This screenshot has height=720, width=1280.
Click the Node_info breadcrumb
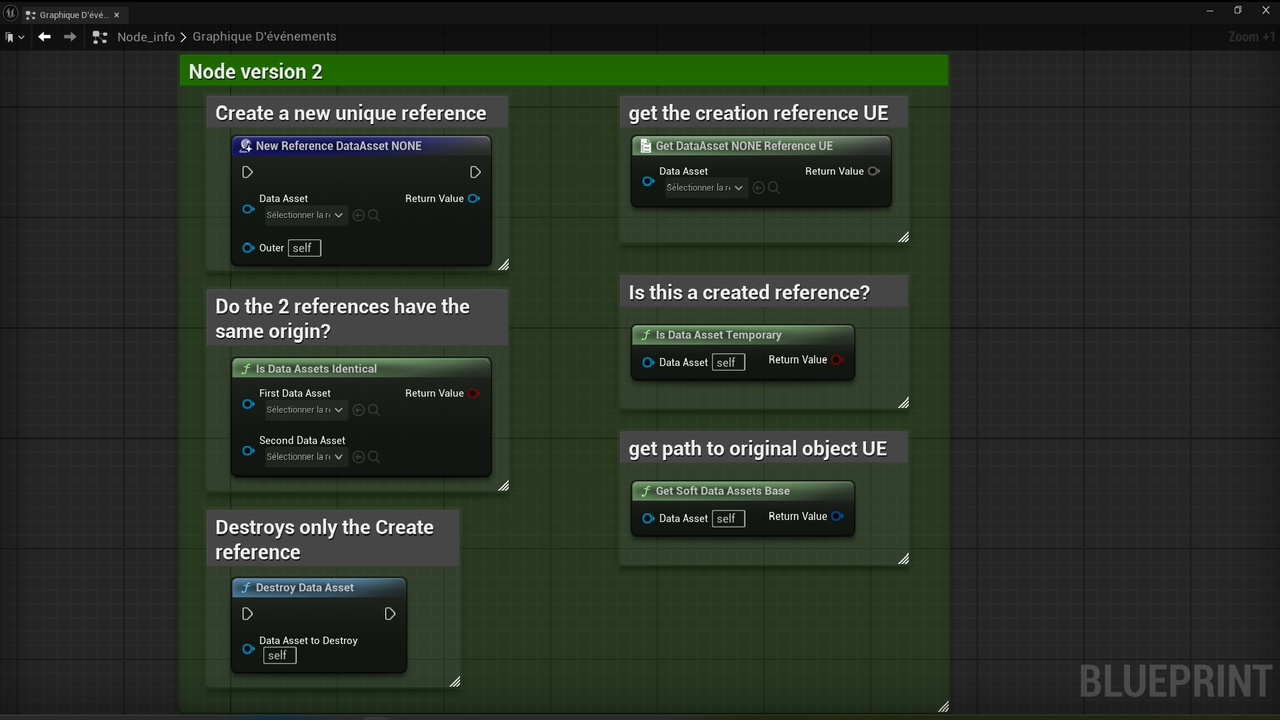tap(146, 37)
